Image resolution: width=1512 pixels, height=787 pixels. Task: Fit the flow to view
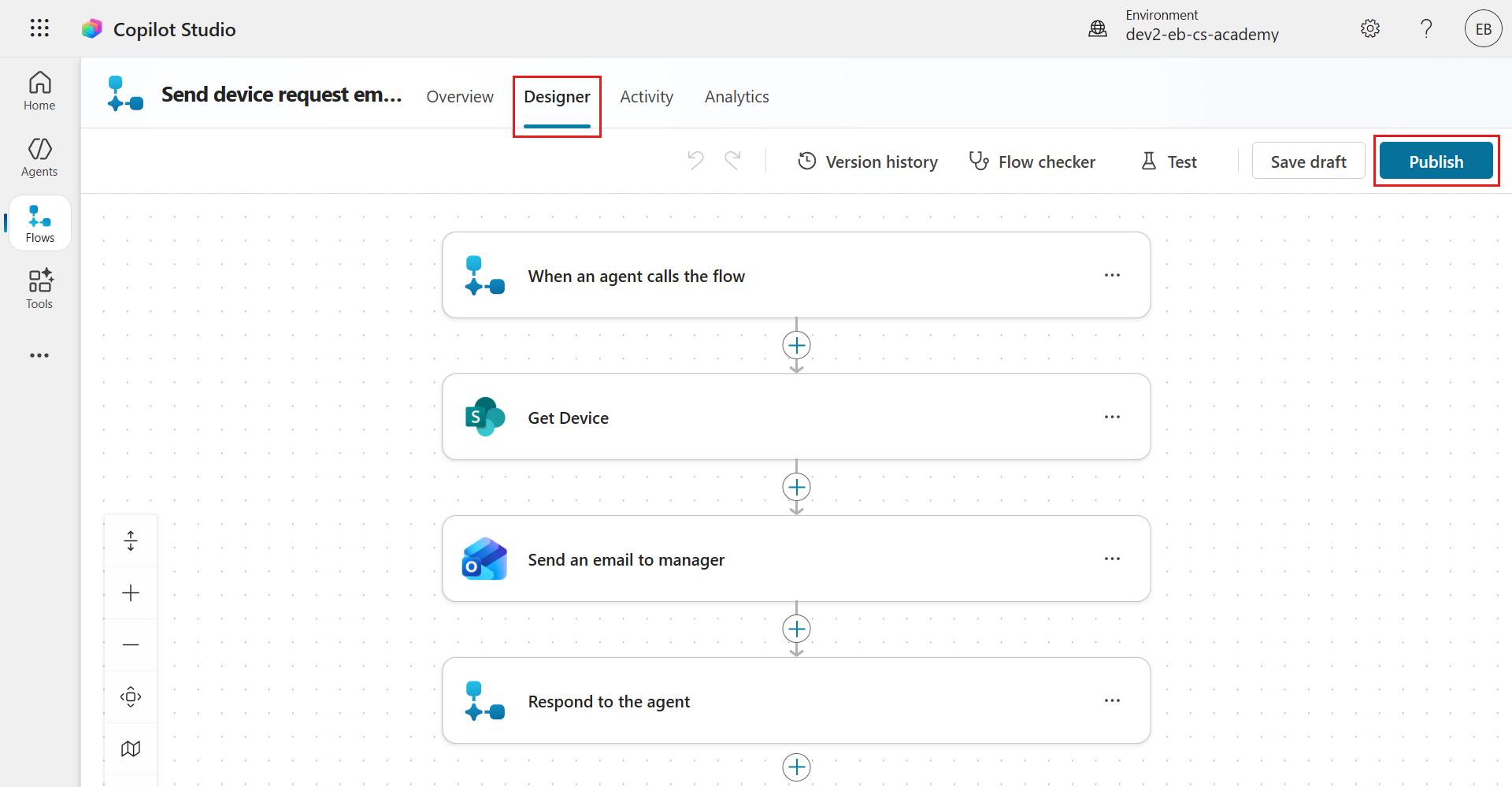pos(131,697)
